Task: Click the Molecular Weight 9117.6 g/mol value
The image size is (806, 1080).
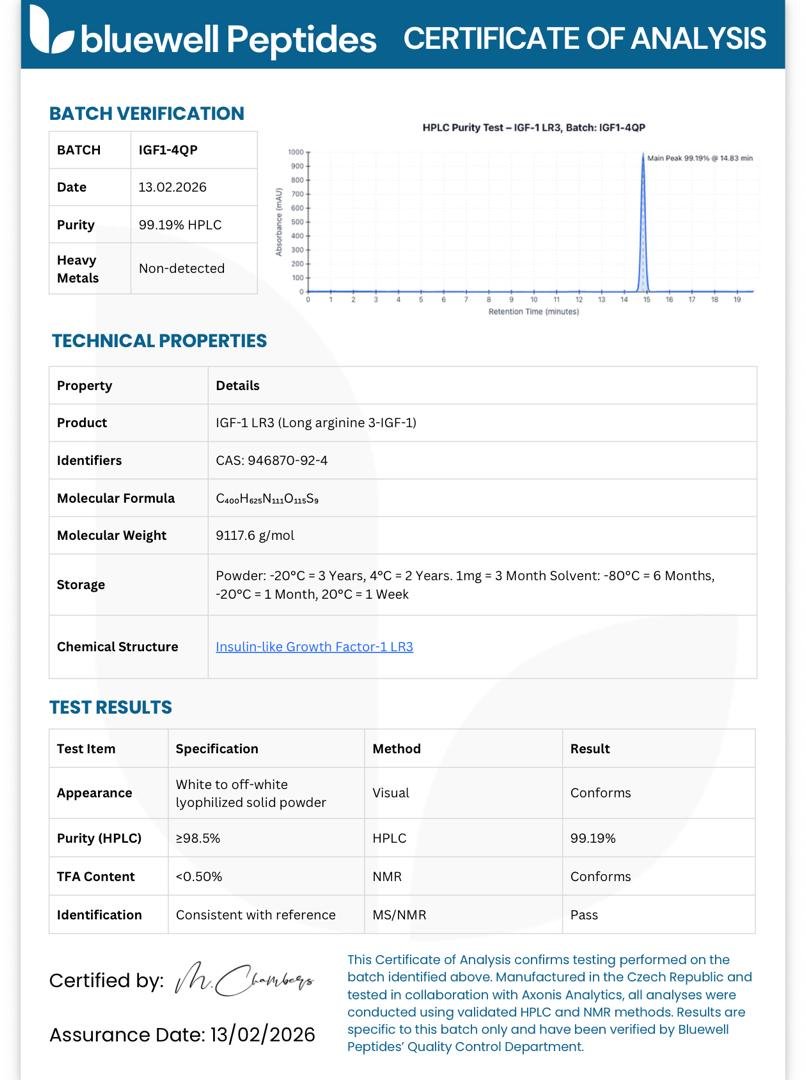Action: tap(255, 535)
